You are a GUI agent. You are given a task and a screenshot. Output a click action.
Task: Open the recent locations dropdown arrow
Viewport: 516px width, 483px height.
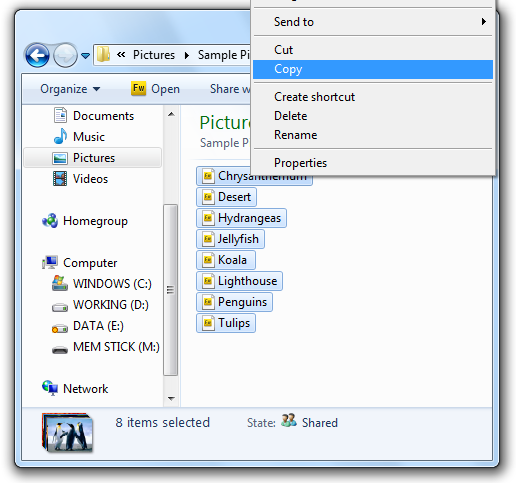point(86,56)
